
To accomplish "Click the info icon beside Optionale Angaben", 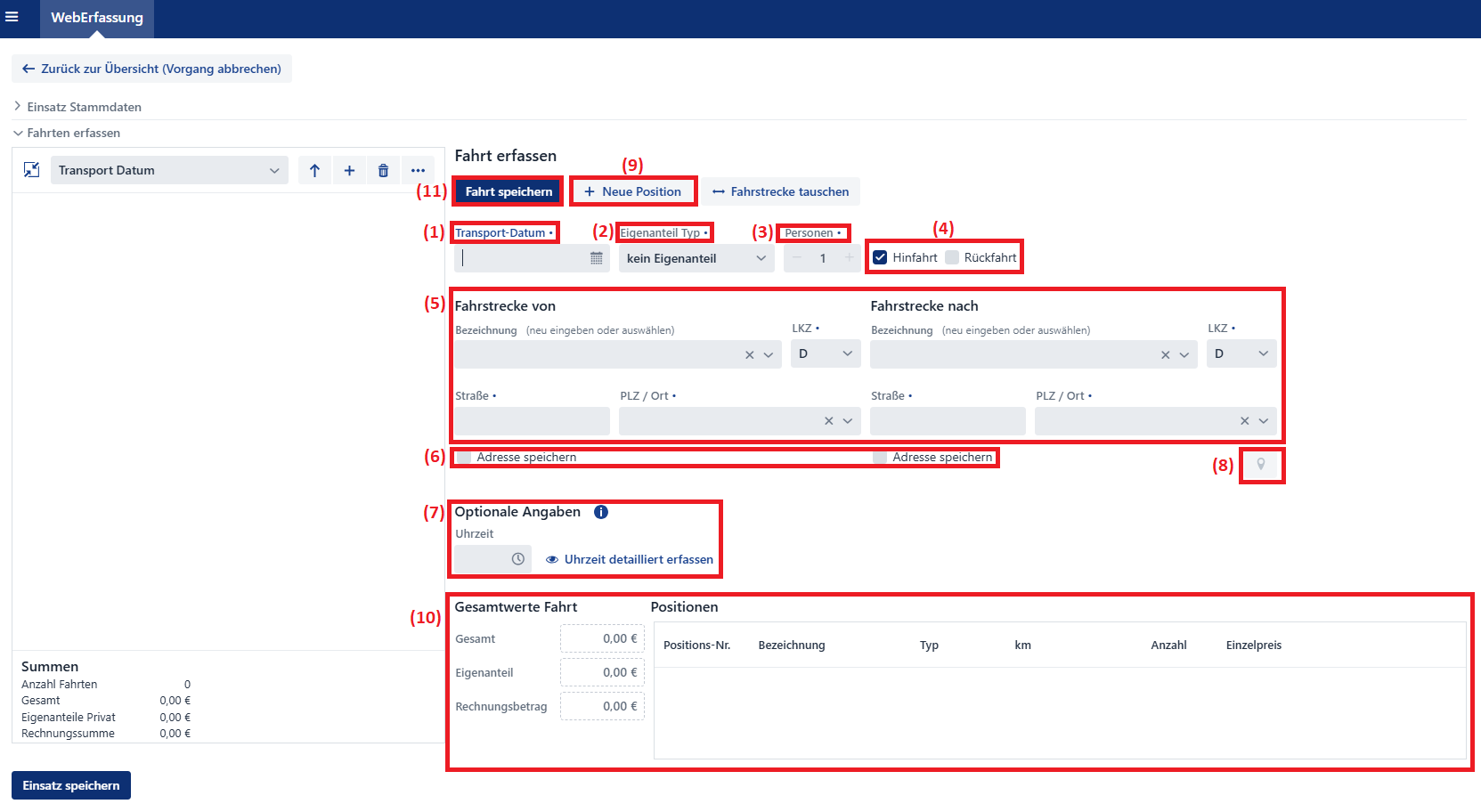I will point(601,512).
